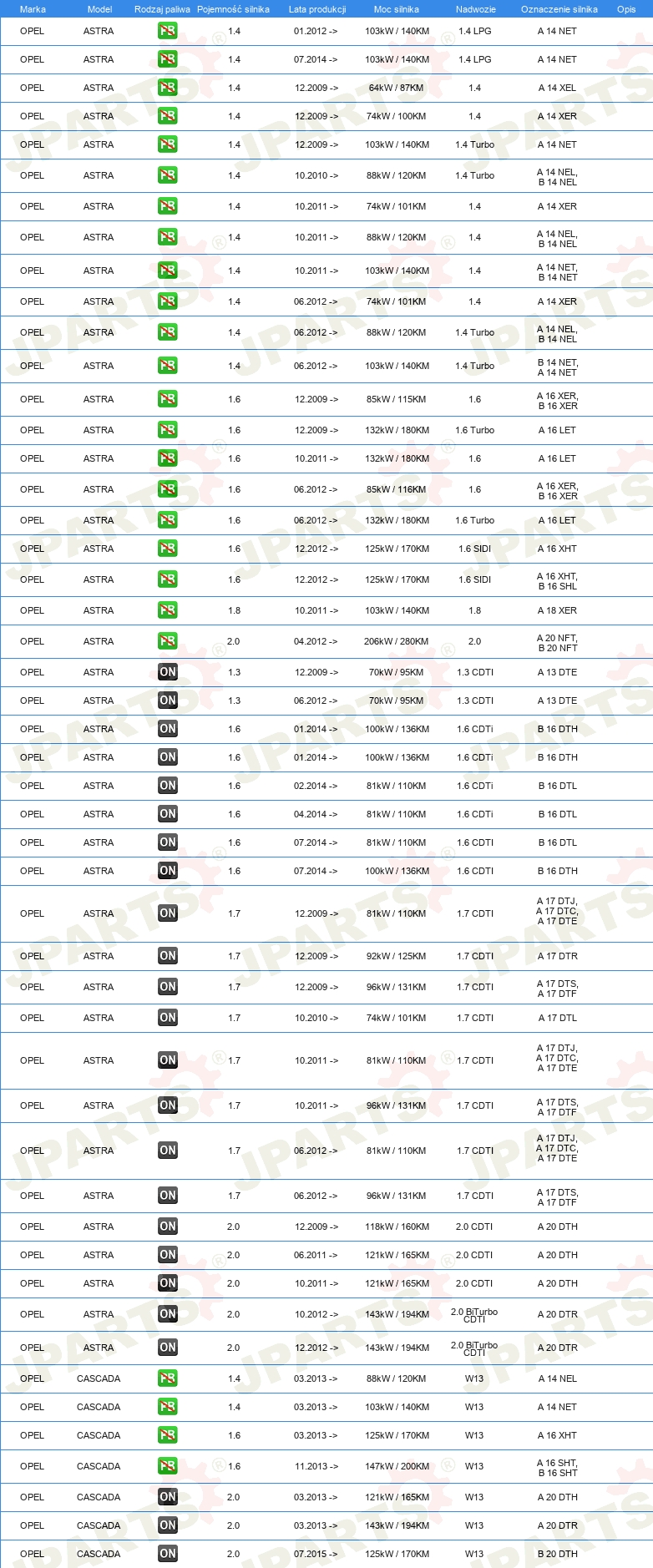Click the PB icon in the 85kW / 115KM row
The height and width of the screenshot is (1568, 653).
point(168,399)
